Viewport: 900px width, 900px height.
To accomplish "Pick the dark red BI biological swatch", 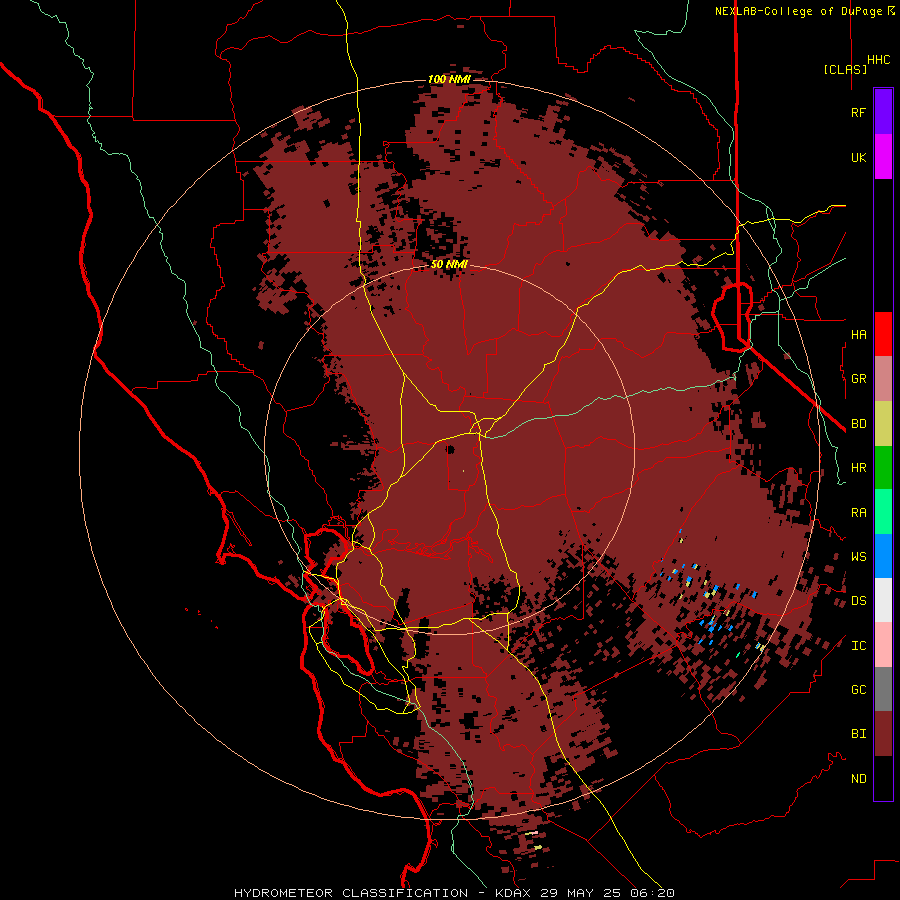I will [x=883, y=734].
